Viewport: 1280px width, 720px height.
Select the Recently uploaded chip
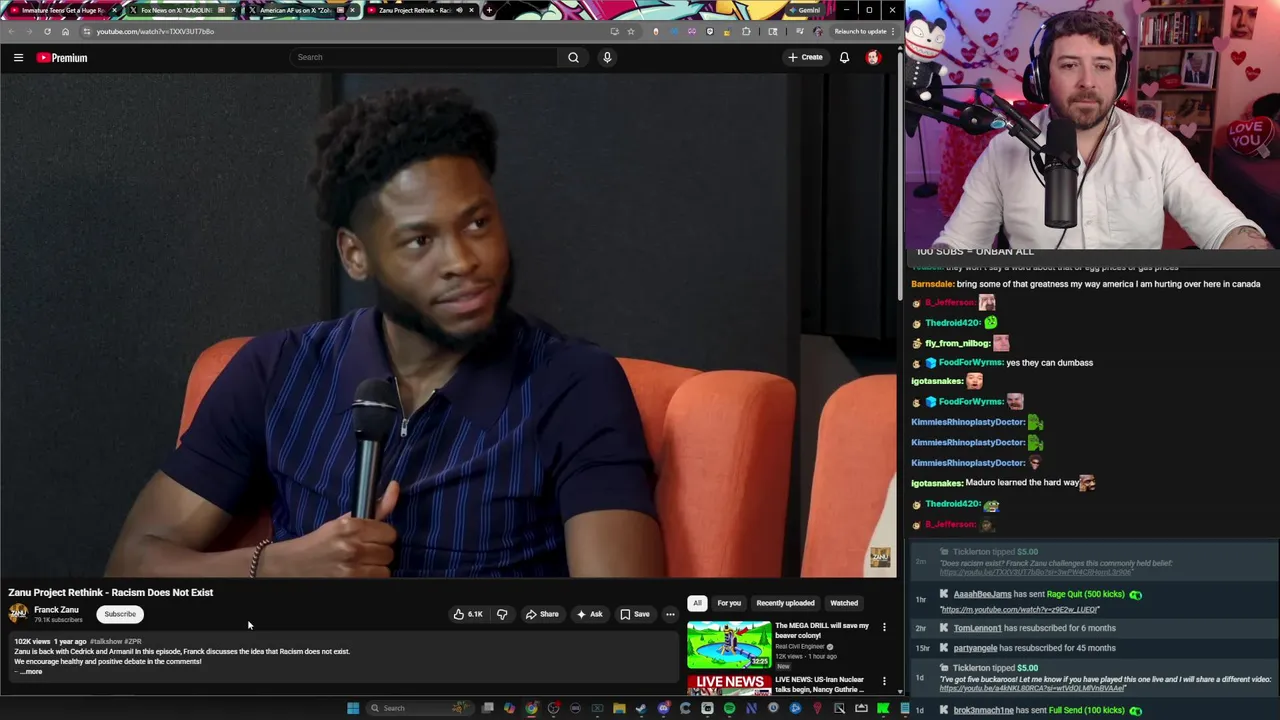click(x=785, y=603)
